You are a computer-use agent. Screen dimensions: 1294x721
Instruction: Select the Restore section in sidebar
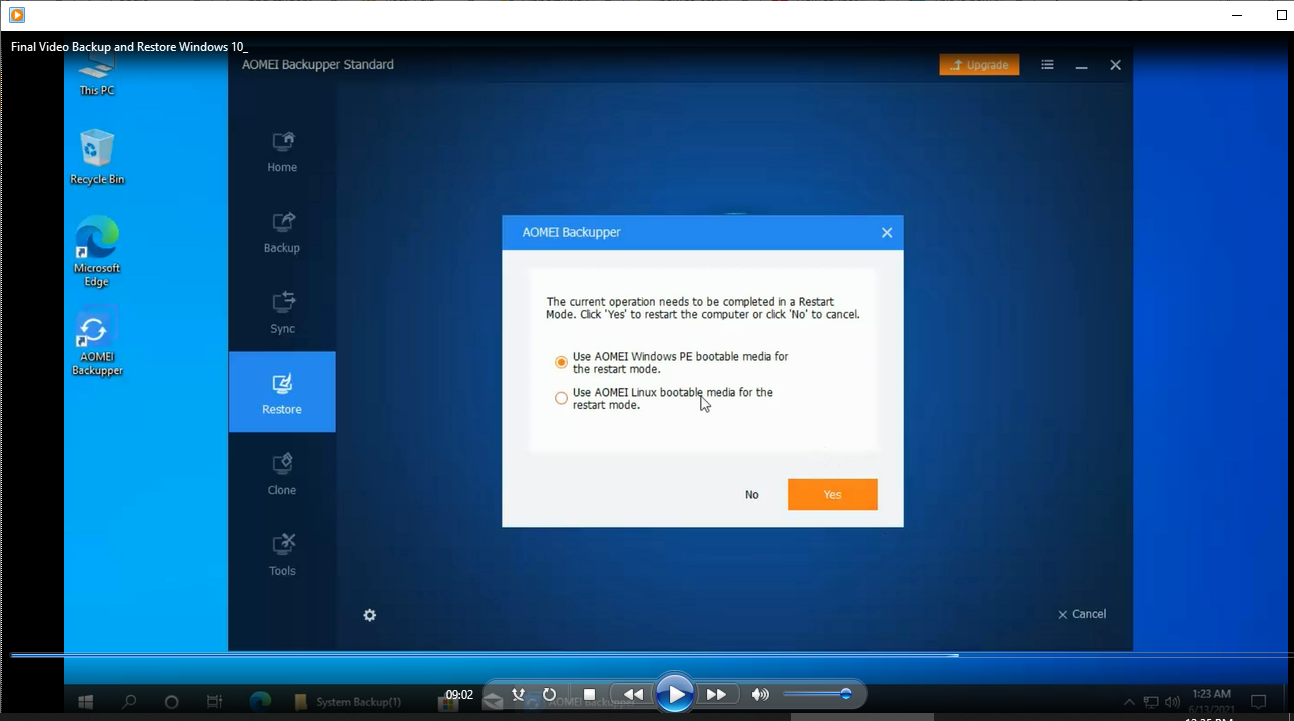tap(282, 392)
